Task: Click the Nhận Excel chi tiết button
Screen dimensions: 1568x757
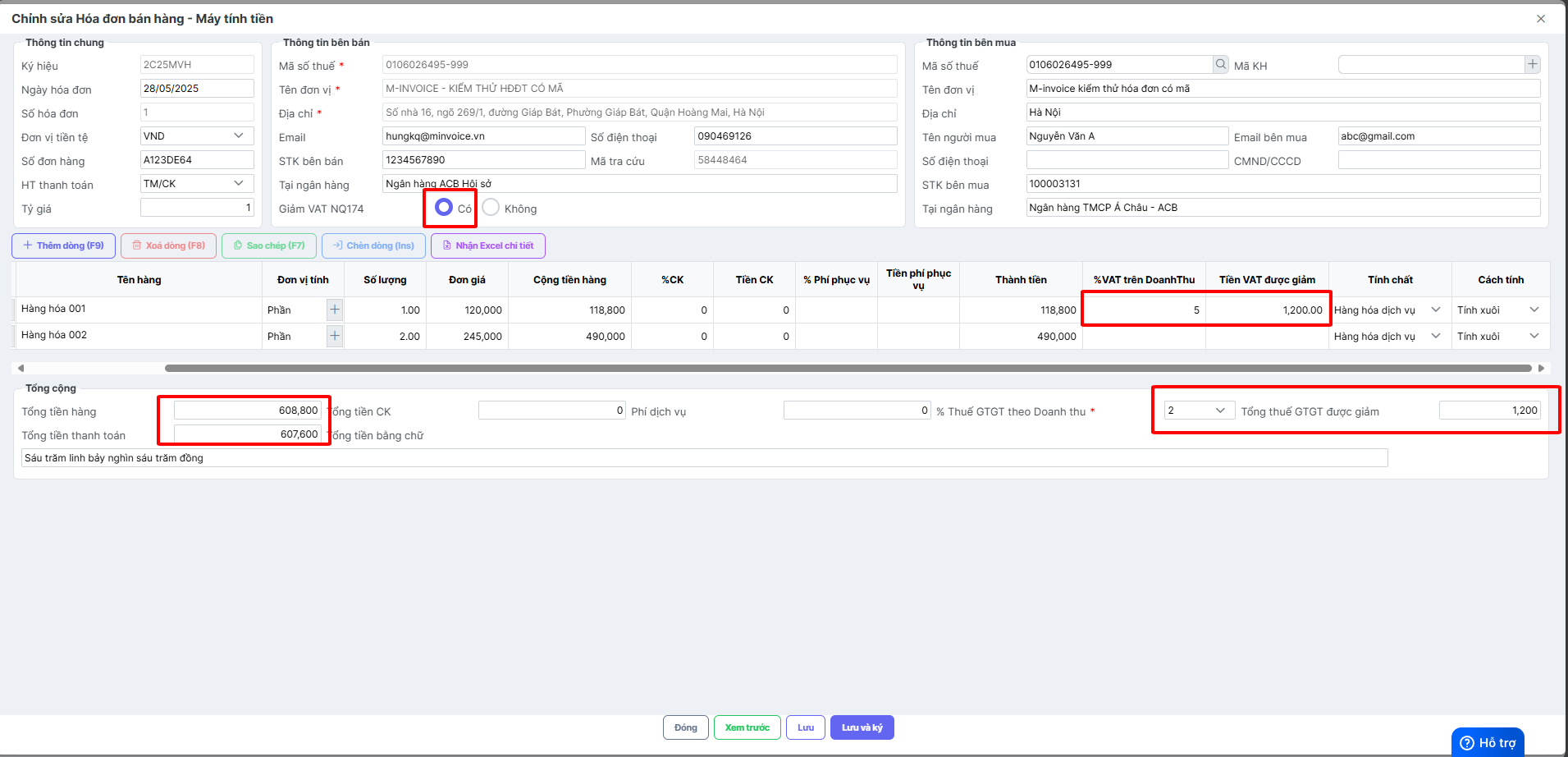Action: coord(487,245)
